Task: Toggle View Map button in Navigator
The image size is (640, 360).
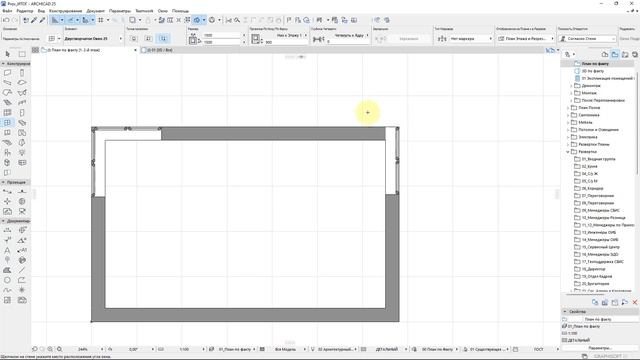Action: (615, 54)
